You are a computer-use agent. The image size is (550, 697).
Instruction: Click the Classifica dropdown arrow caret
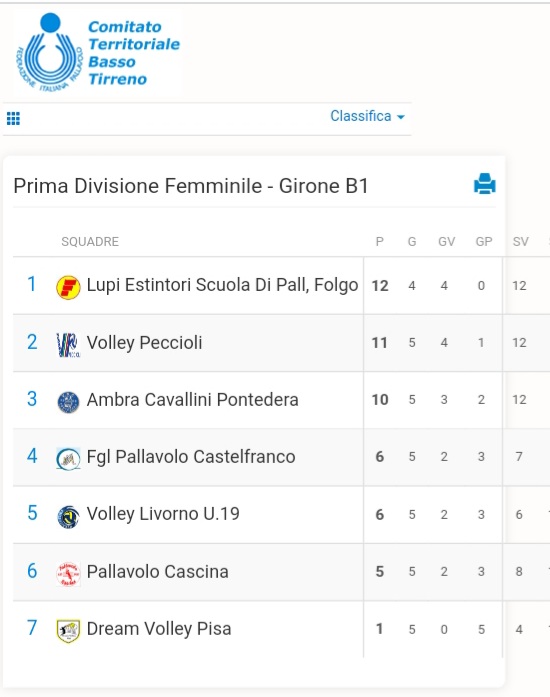pyautogui.click(x=401, y=117)
